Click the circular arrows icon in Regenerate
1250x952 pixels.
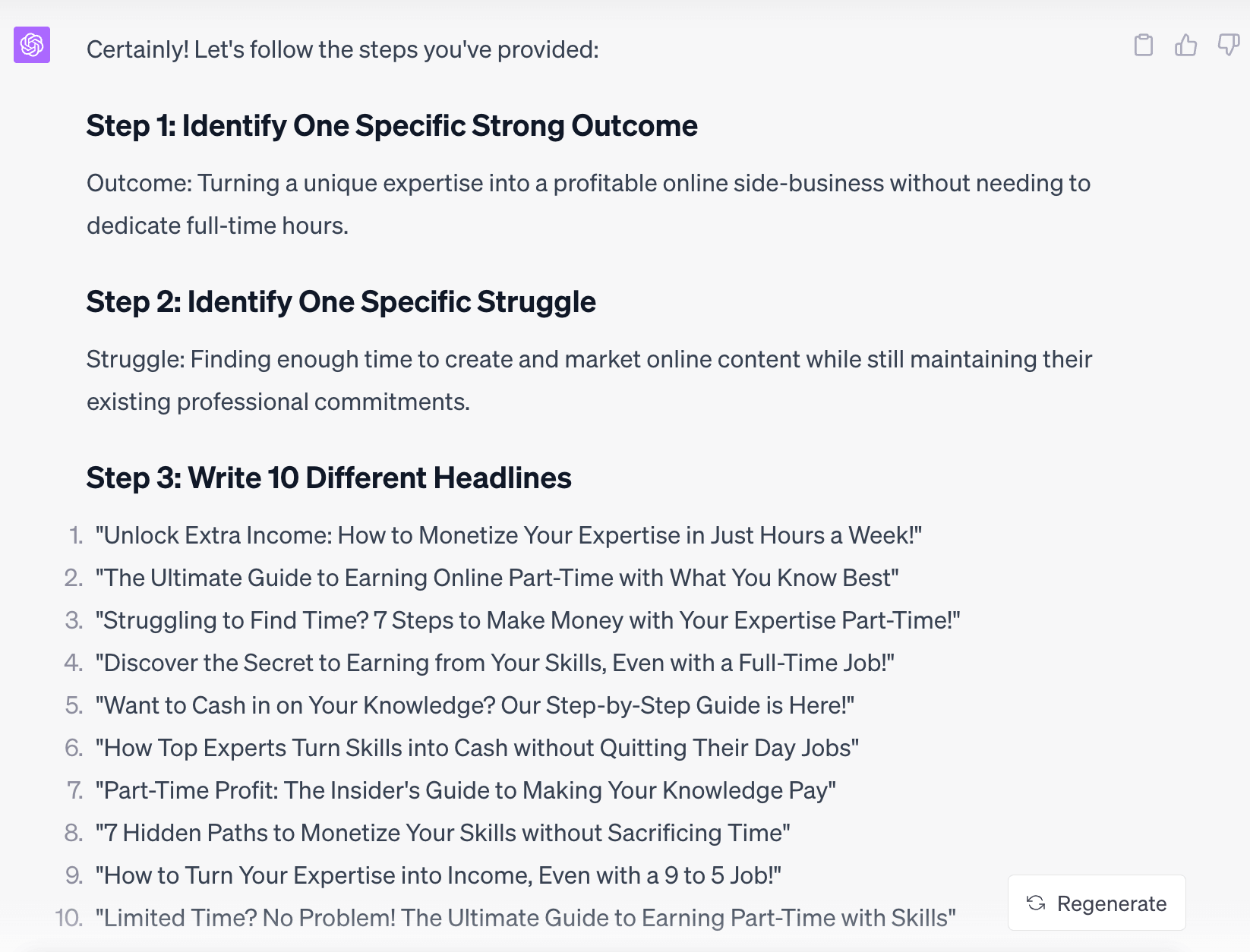click(x=1036, y=903)
